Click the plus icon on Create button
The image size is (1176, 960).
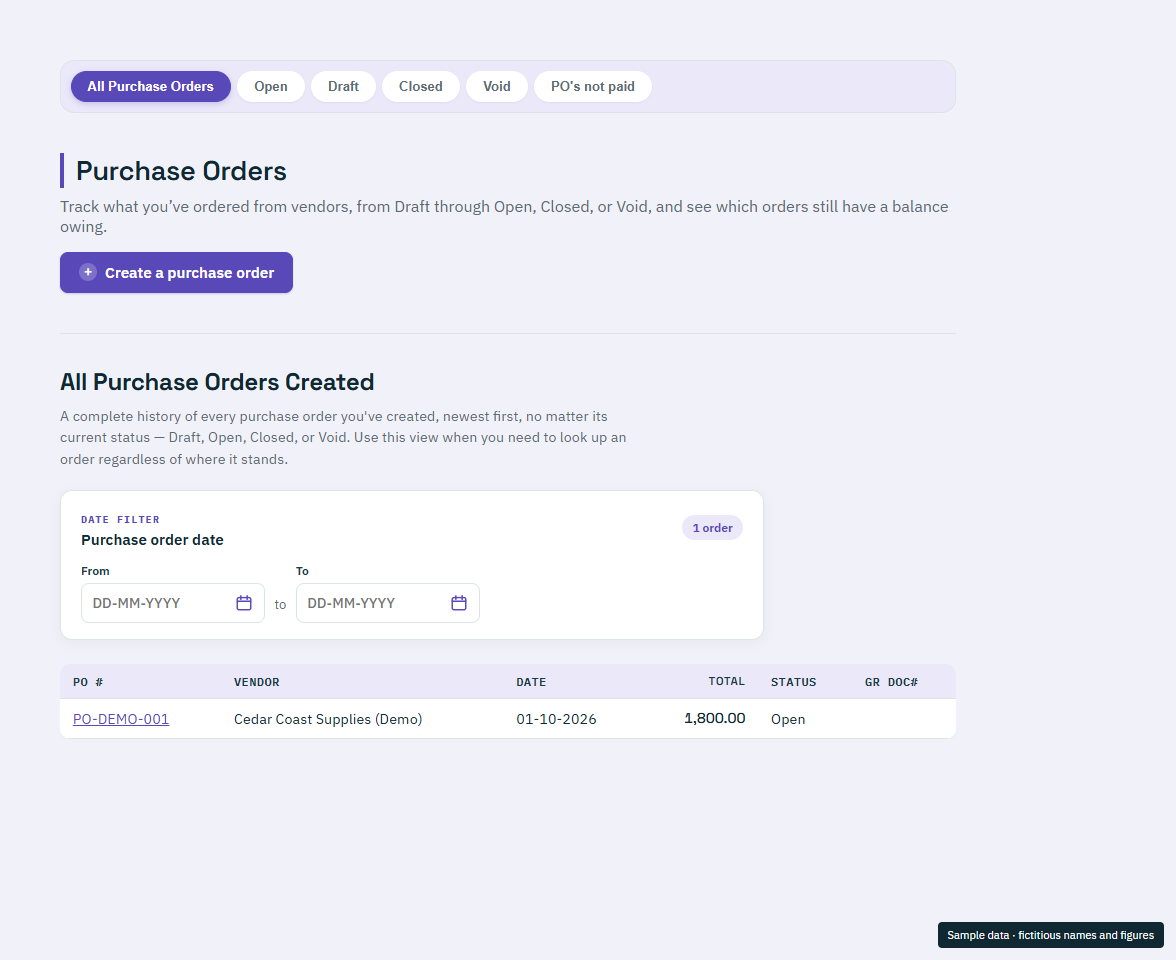[x=88, y=272]
